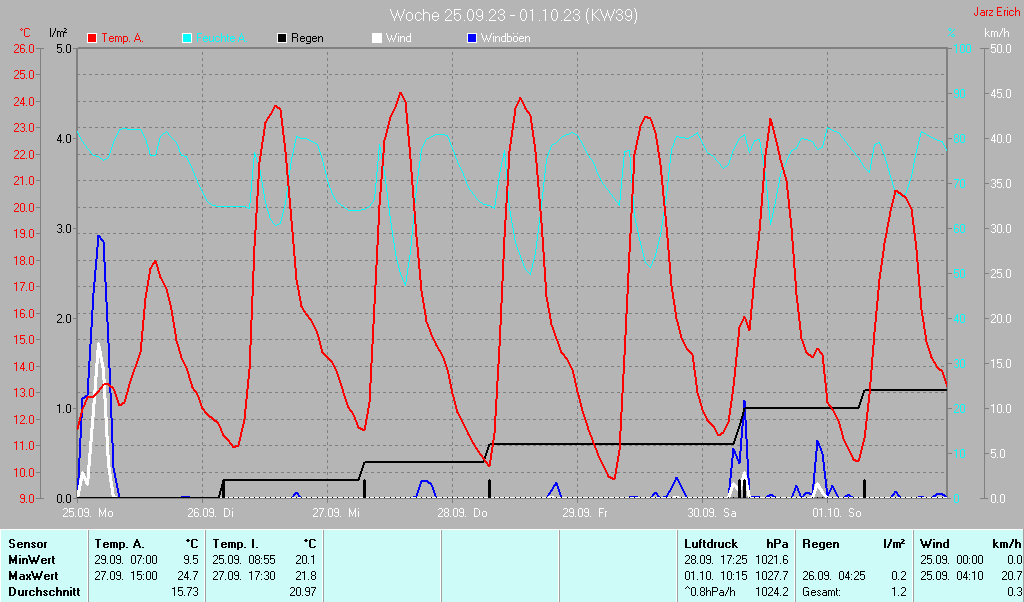This screenshot has height=602, width=1024.
Task: Click the Regen Gesamt value 1.2
Action: click(897, 591)
